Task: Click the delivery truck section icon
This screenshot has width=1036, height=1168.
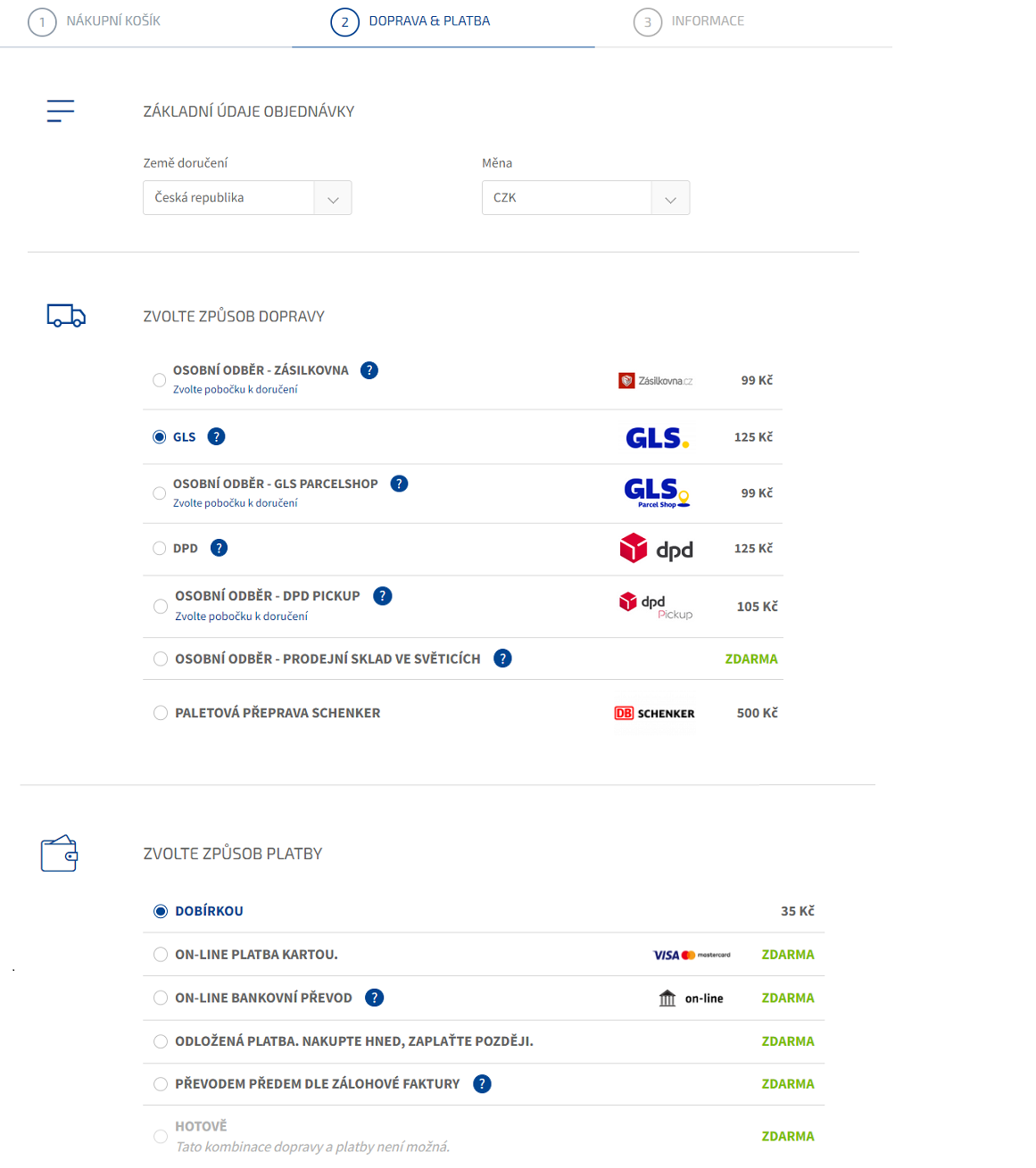Action: point(66,316)
